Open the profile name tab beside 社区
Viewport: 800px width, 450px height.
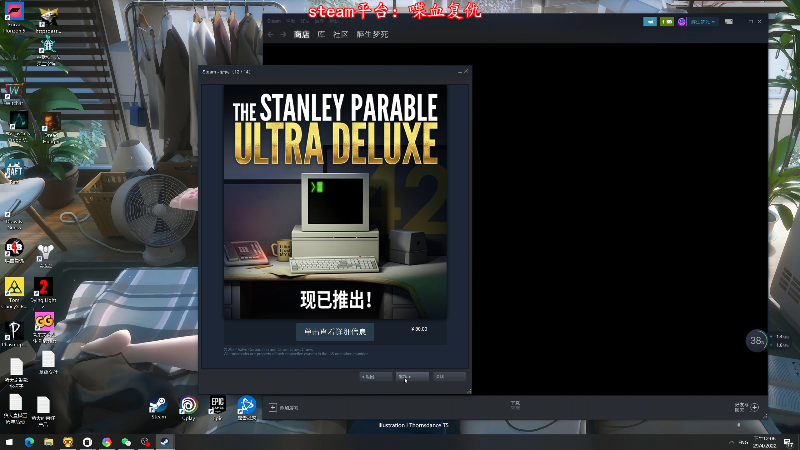point(372,34)
